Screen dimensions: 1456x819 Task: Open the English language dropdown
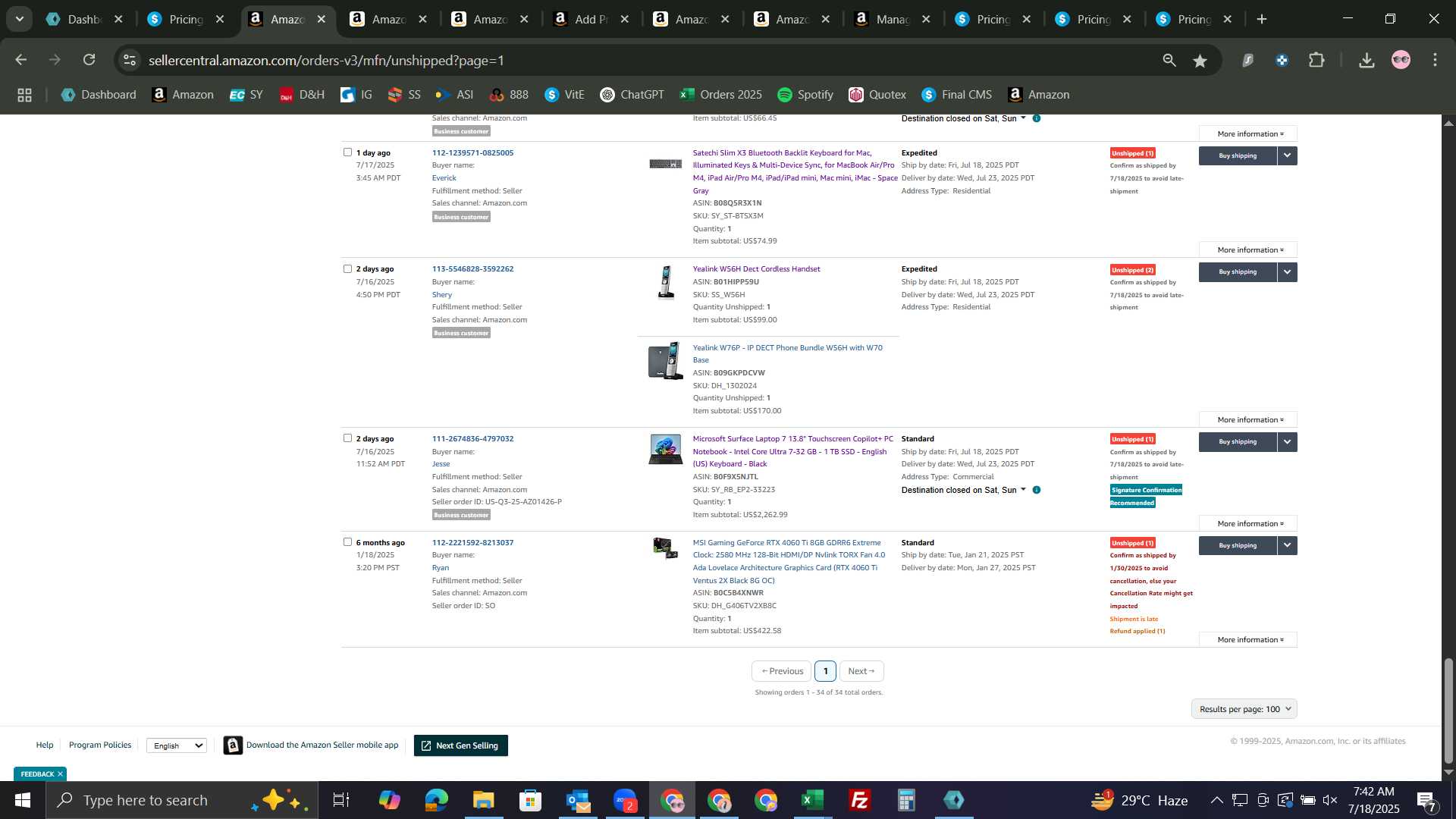point(177,745)
